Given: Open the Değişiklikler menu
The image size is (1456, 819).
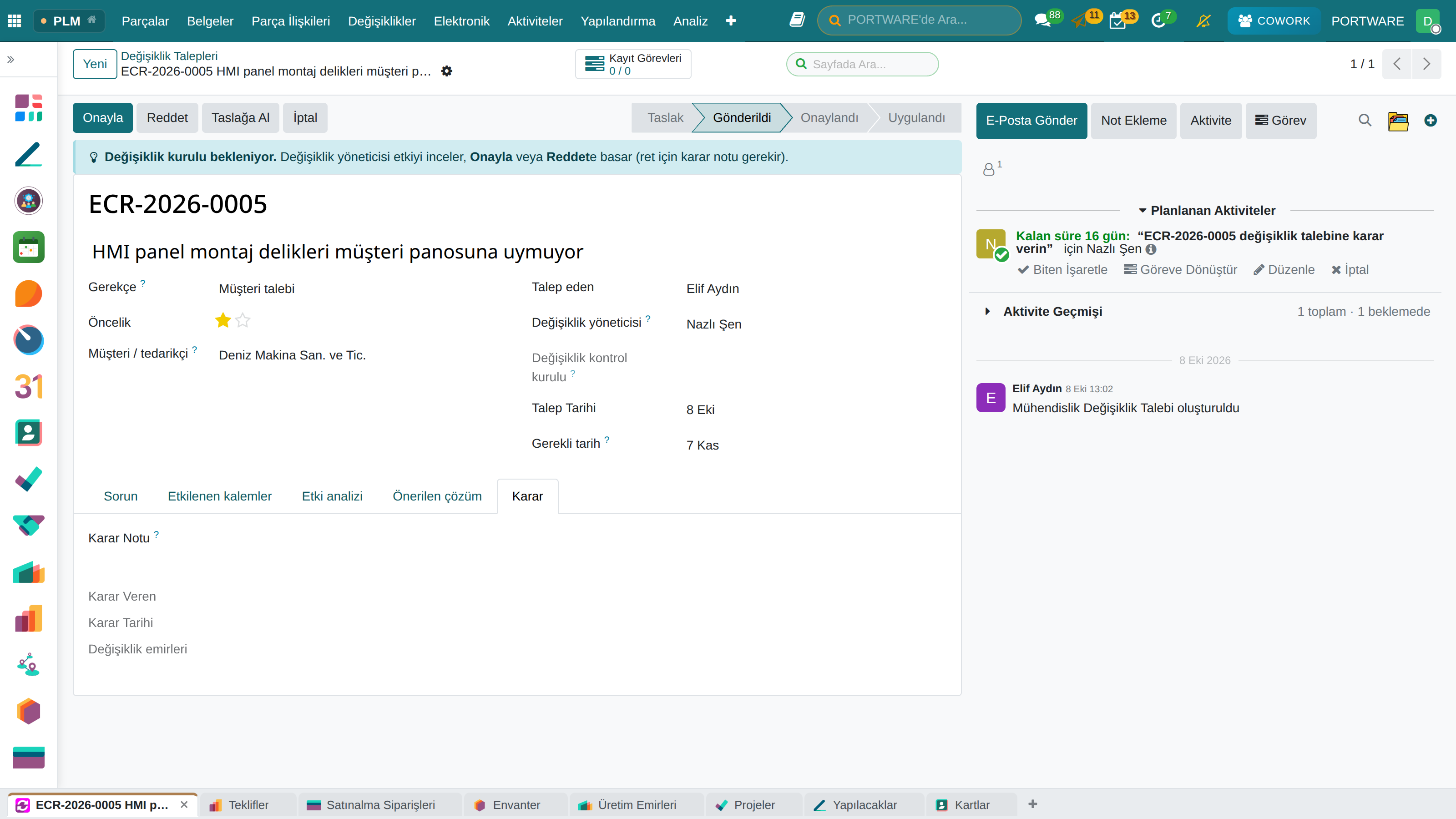Looking at the screenshot, I should [x=382, y=21].
